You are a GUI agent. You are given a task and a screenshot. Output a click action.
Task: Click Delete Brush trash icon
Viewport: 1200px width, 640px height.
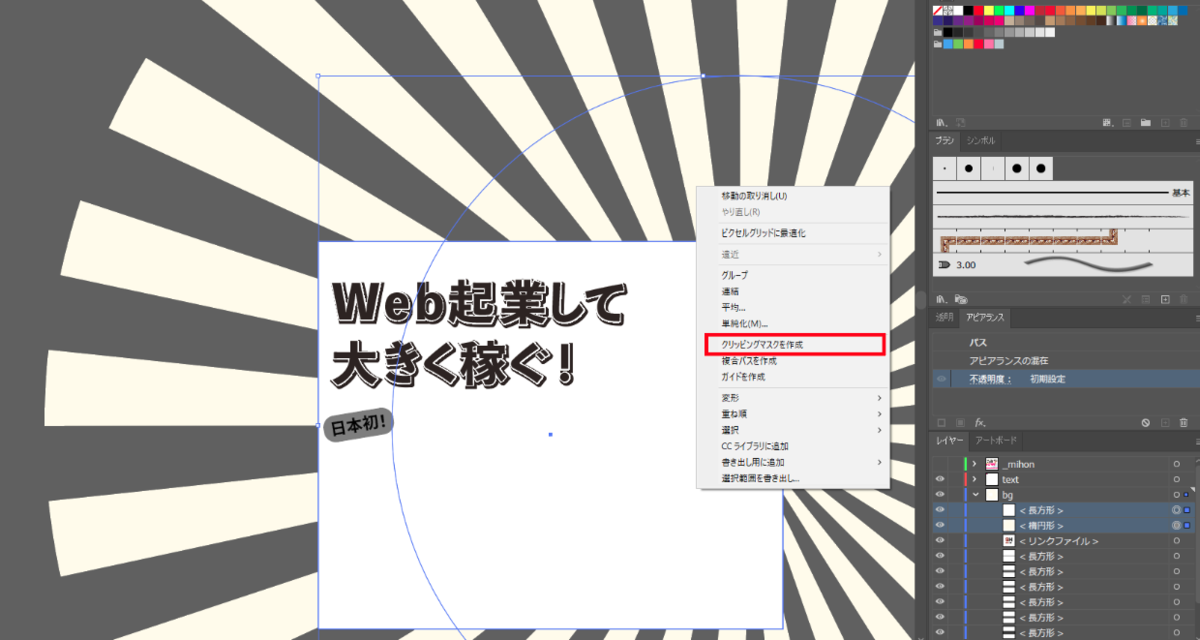pyautogui.click(x=1183, y=299)
